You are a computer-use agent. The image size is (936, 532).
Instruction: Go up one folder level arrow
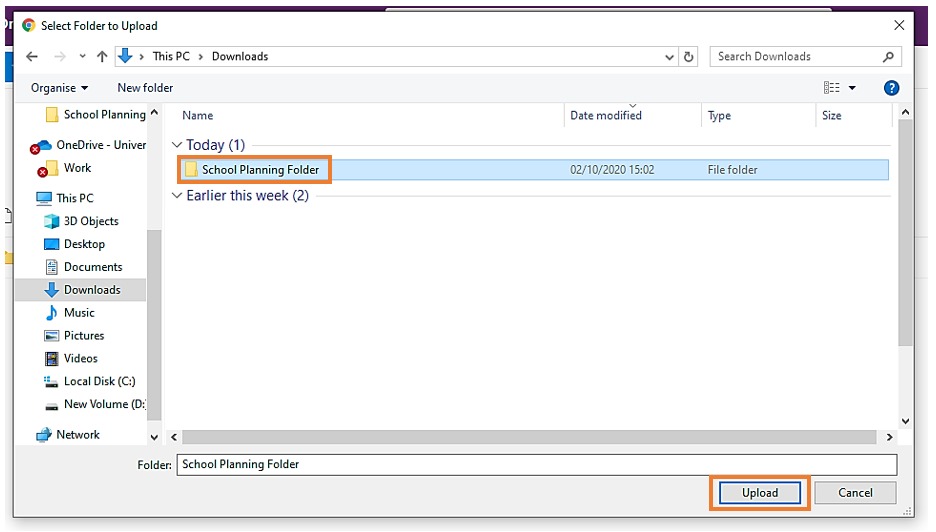pyautogui.click(x=102, y=57)
